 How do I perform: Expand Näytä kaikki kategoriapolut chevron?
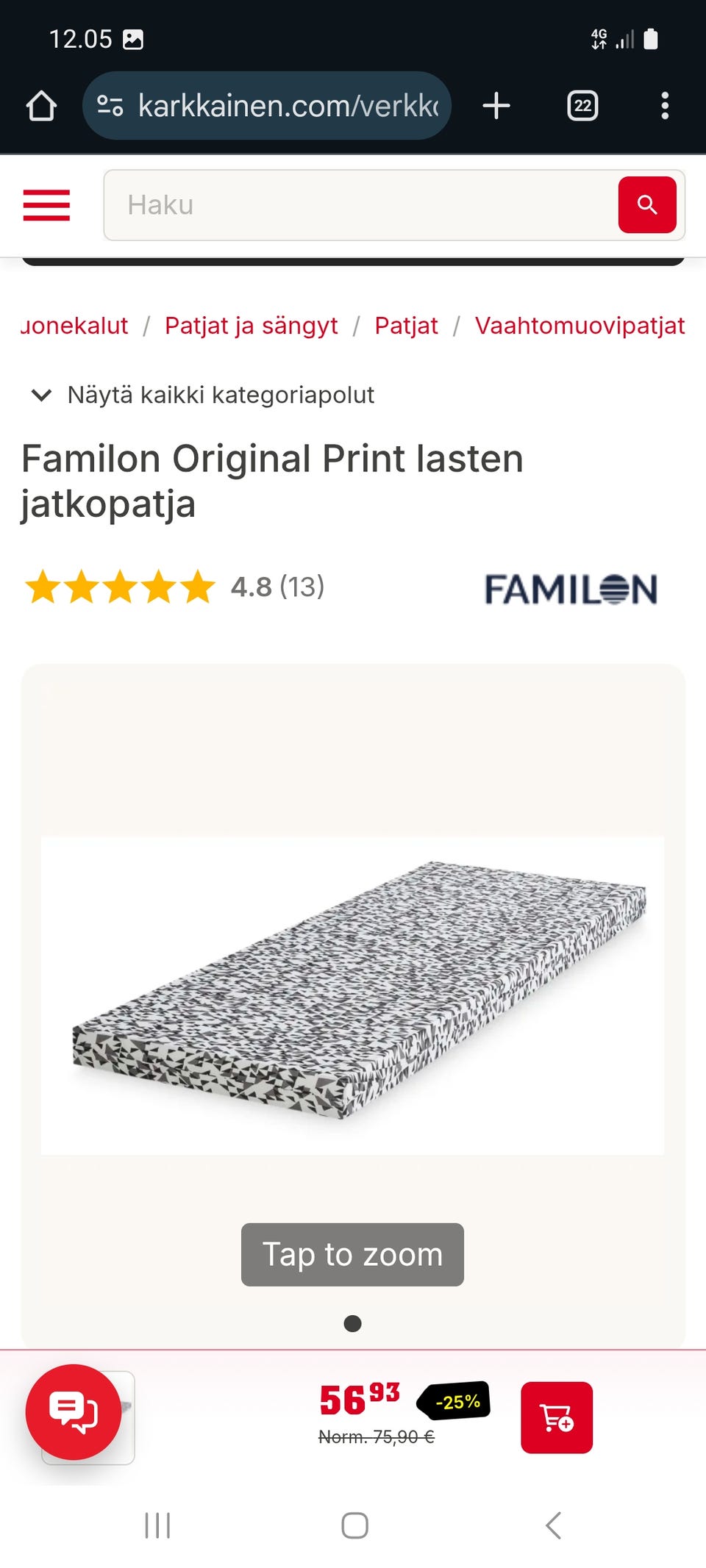(x=42, y=395)
